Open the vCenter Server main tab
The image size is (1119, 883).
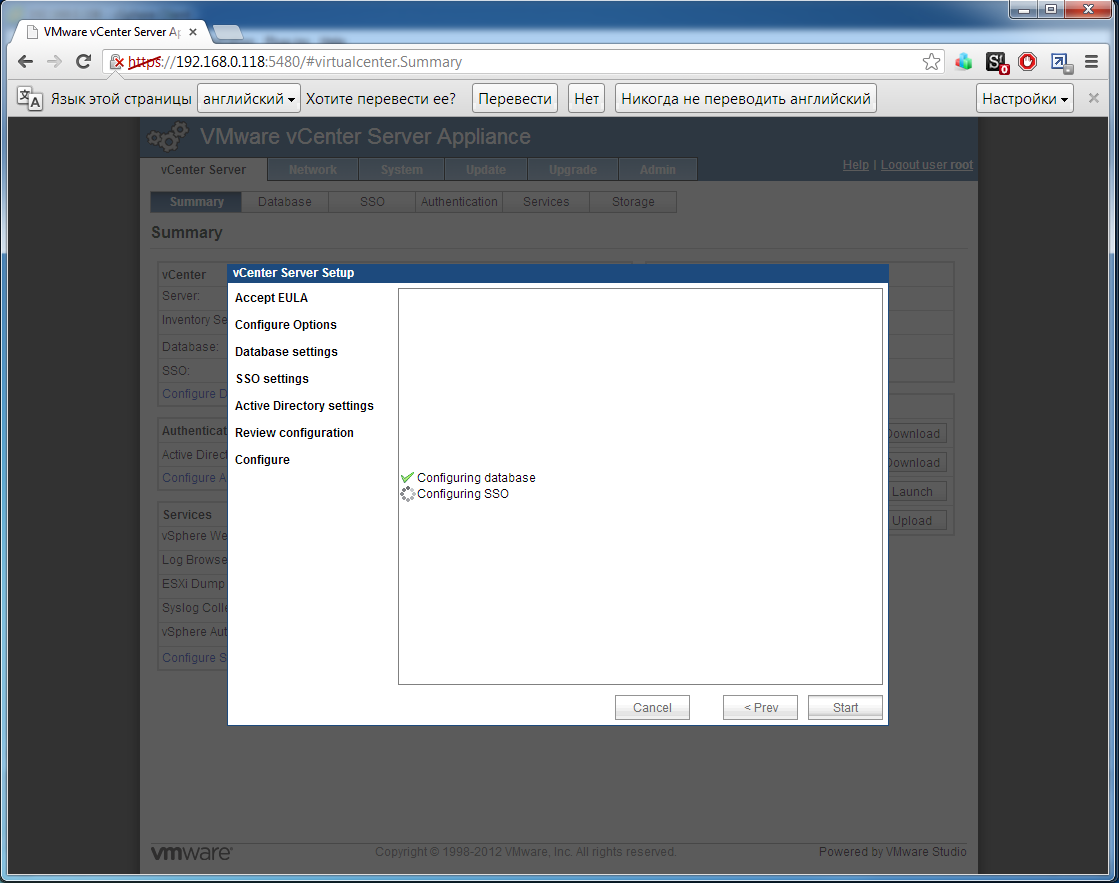203,169
